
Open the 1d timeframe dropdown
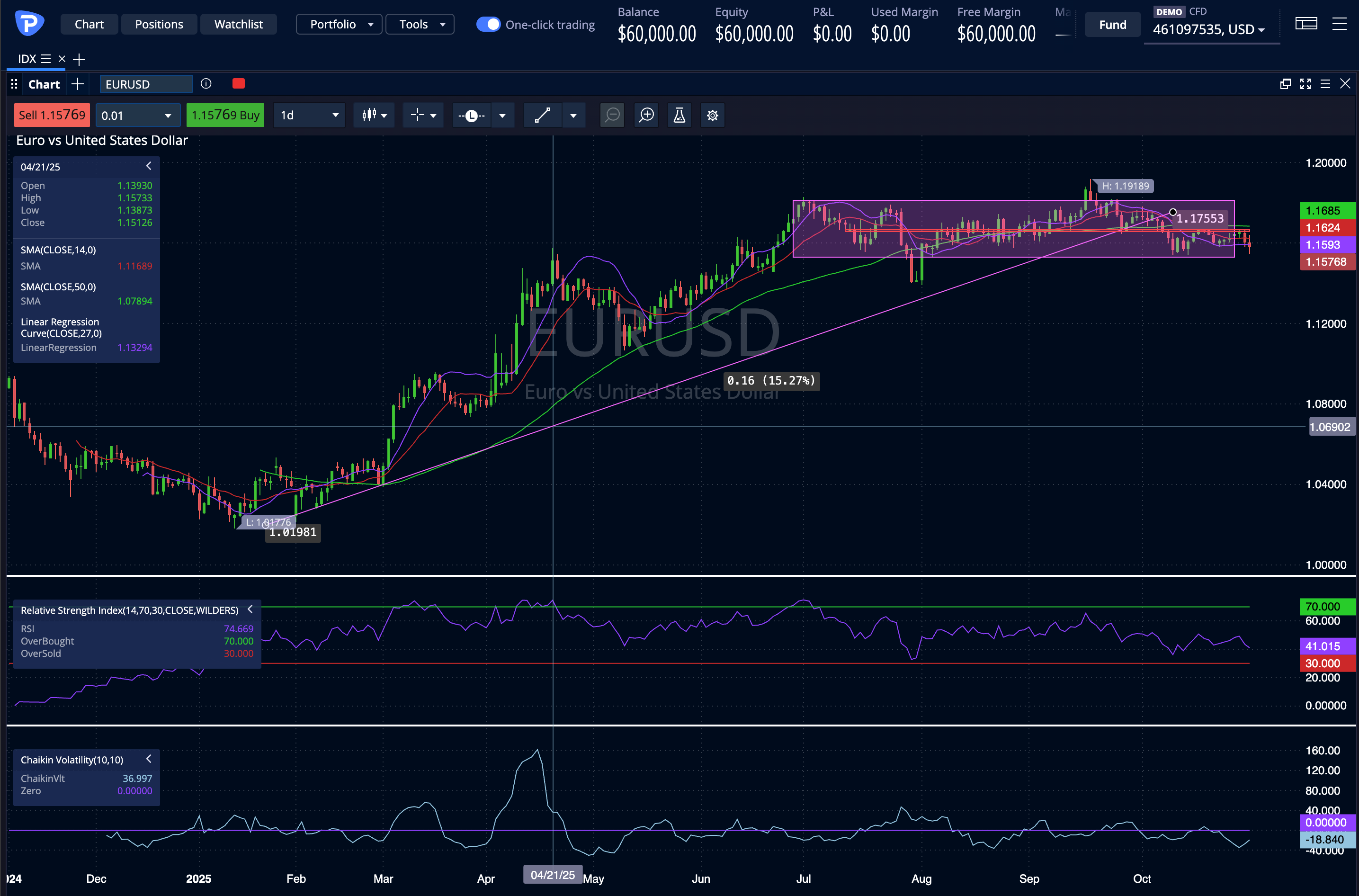pos(309,116)
